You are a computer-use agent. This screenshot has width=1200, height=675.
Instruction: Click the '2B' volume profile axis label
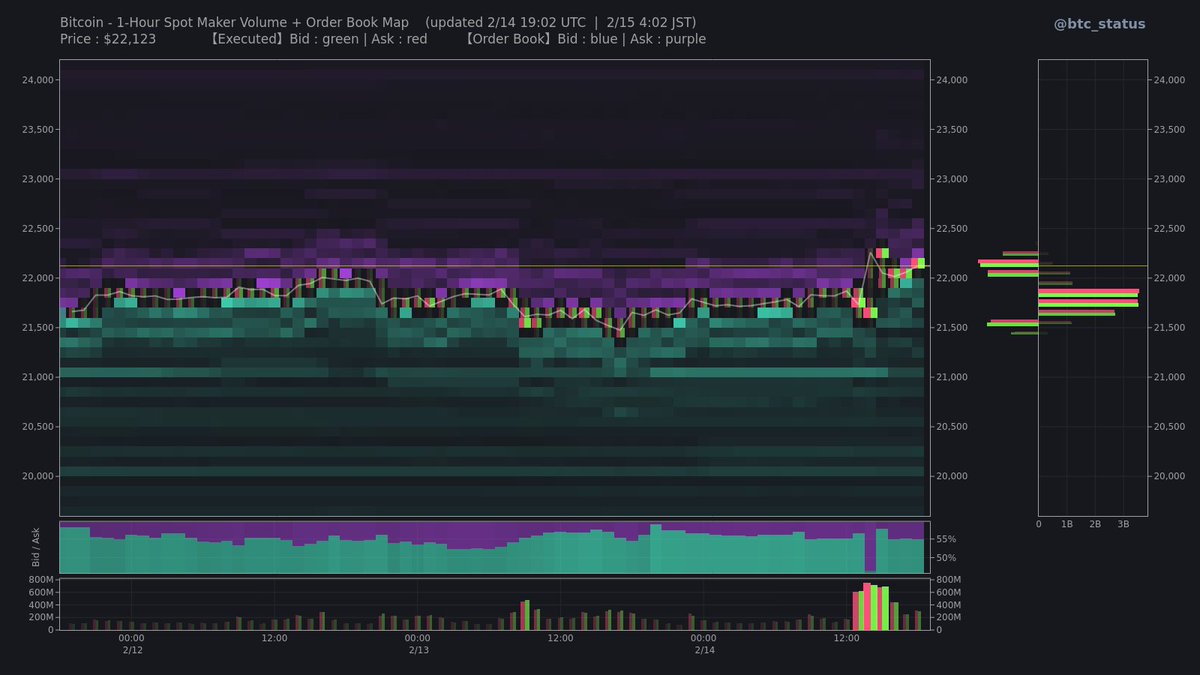(x=1095, y=525)
